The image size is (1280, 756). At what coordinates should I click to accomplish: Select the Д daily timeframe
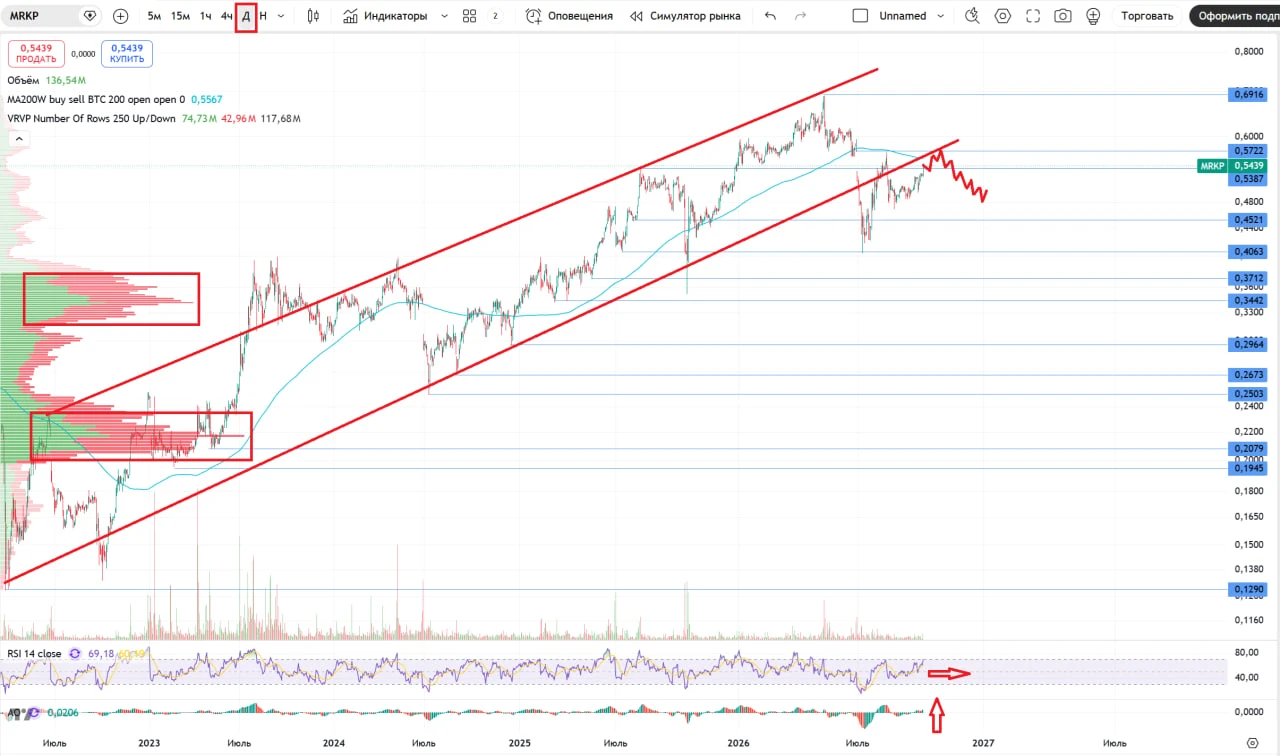click(246, 16)
